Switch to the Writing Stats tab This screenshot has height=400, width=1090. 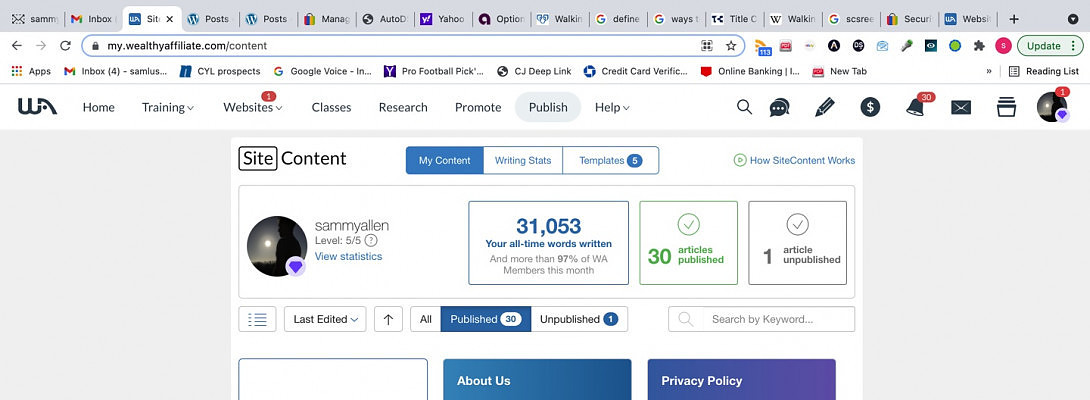pos(523,160)
